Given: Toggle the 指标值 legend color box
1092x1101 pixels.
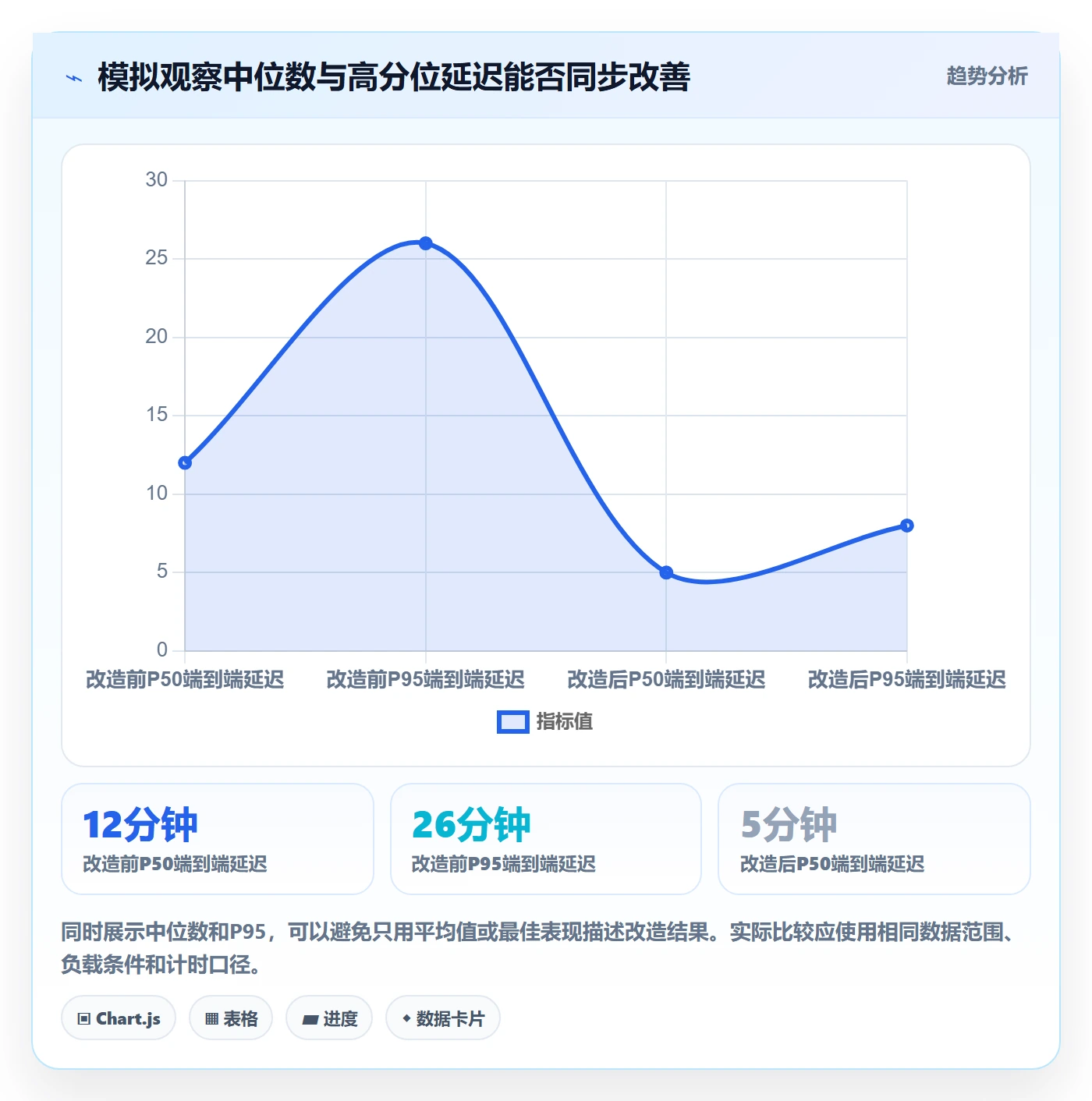Looking at the screenshot, I should pyautogui.click(x=513, y=722).
